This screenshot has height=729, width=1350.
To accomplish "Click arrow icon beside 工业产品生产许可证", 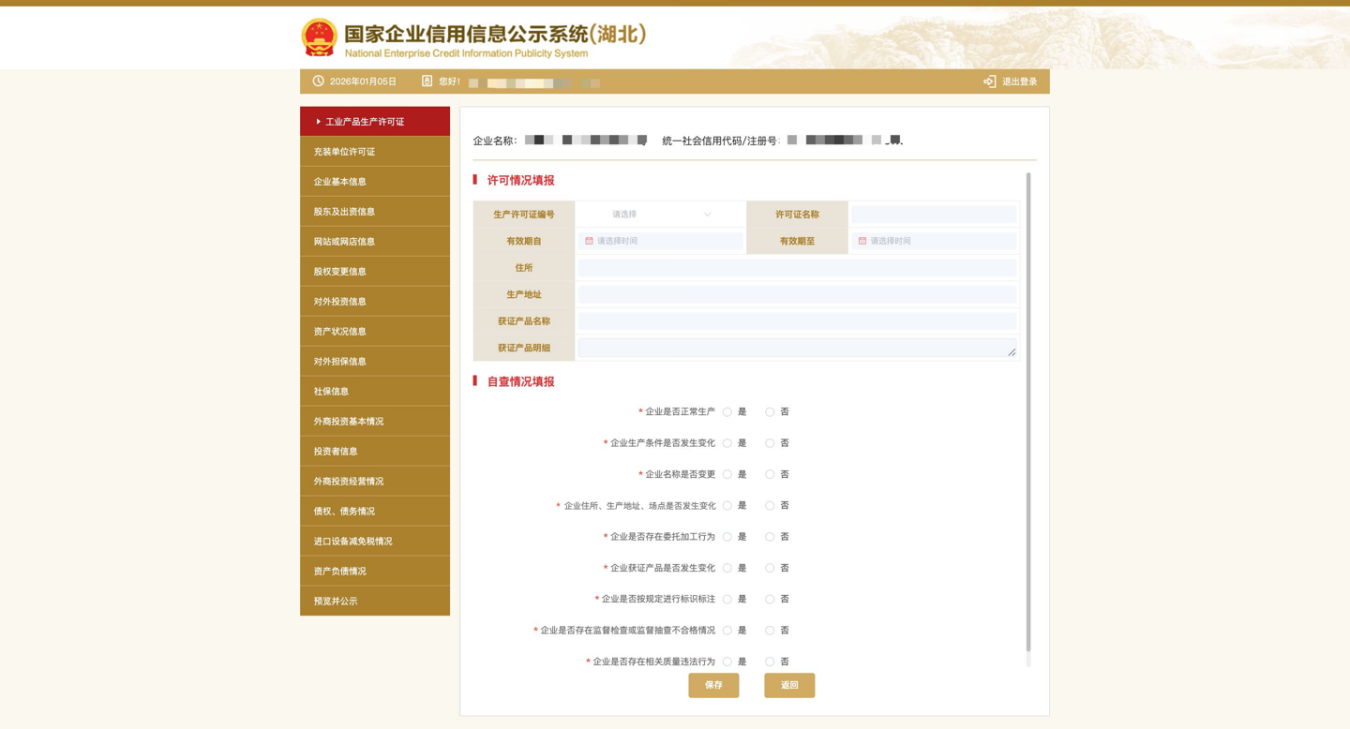I will point(318,122).
